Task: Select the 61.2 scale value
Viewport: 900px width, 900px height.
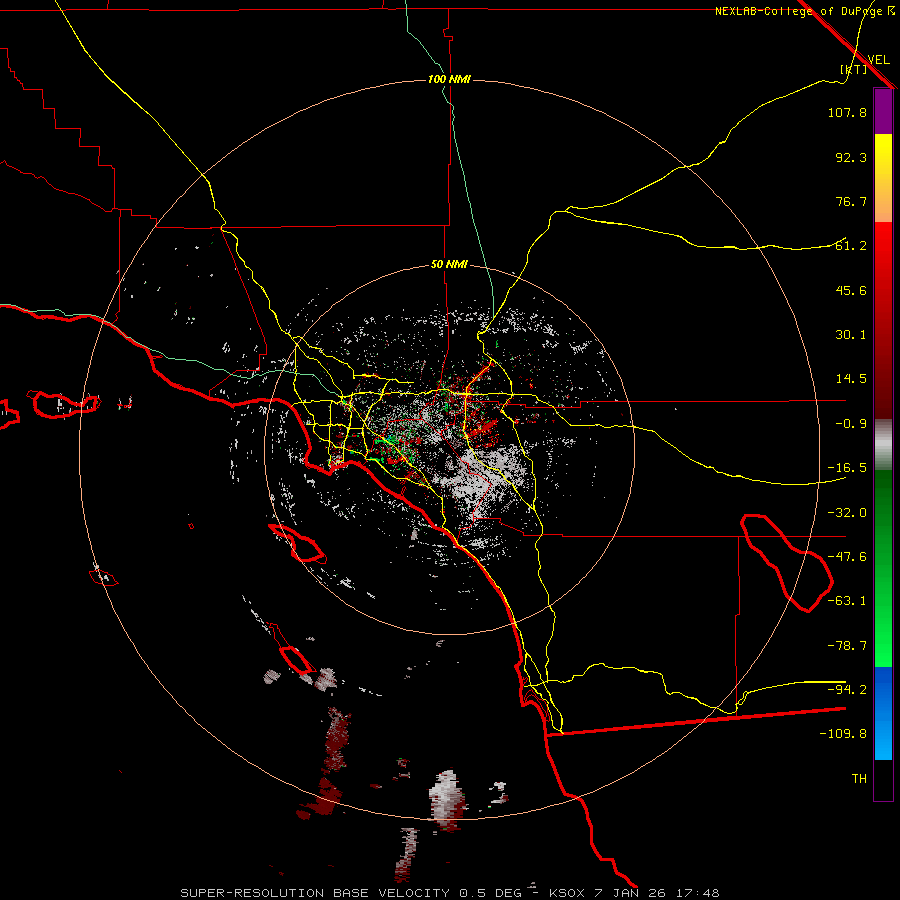Action: pyautogui.click(x=851, y=246)
